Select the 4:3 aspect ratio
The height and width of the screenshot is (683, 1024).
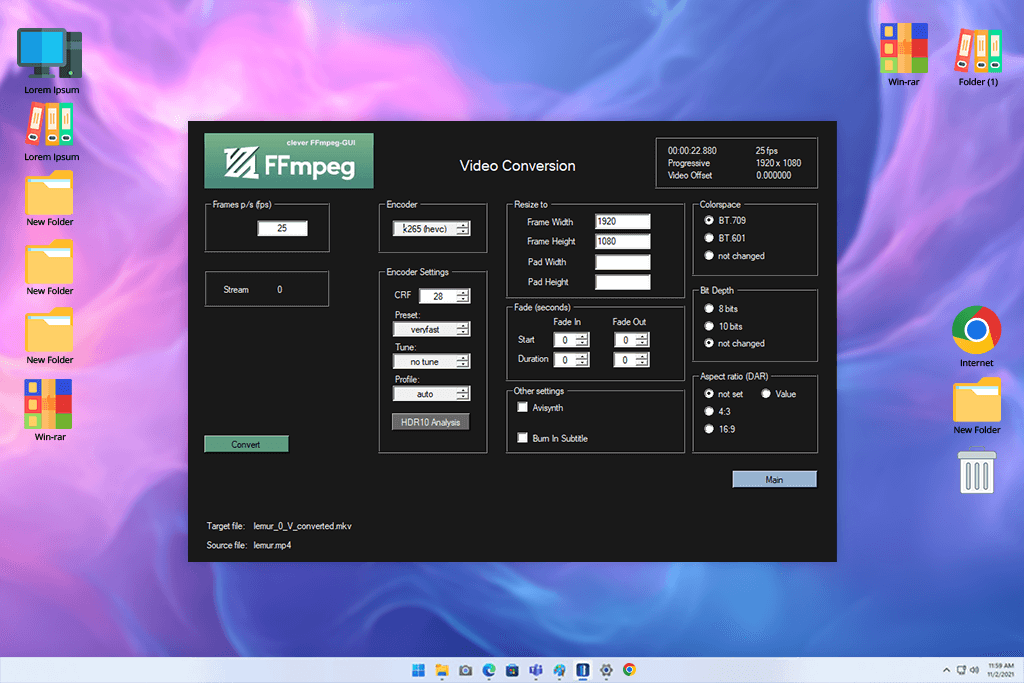point(709,411)
